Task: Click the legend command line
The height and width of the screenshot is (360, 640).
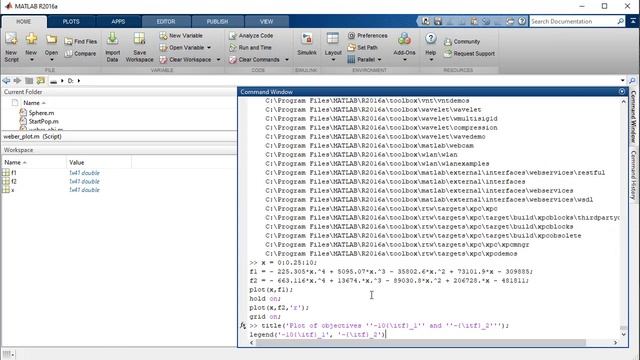Action: pos(318,334)
